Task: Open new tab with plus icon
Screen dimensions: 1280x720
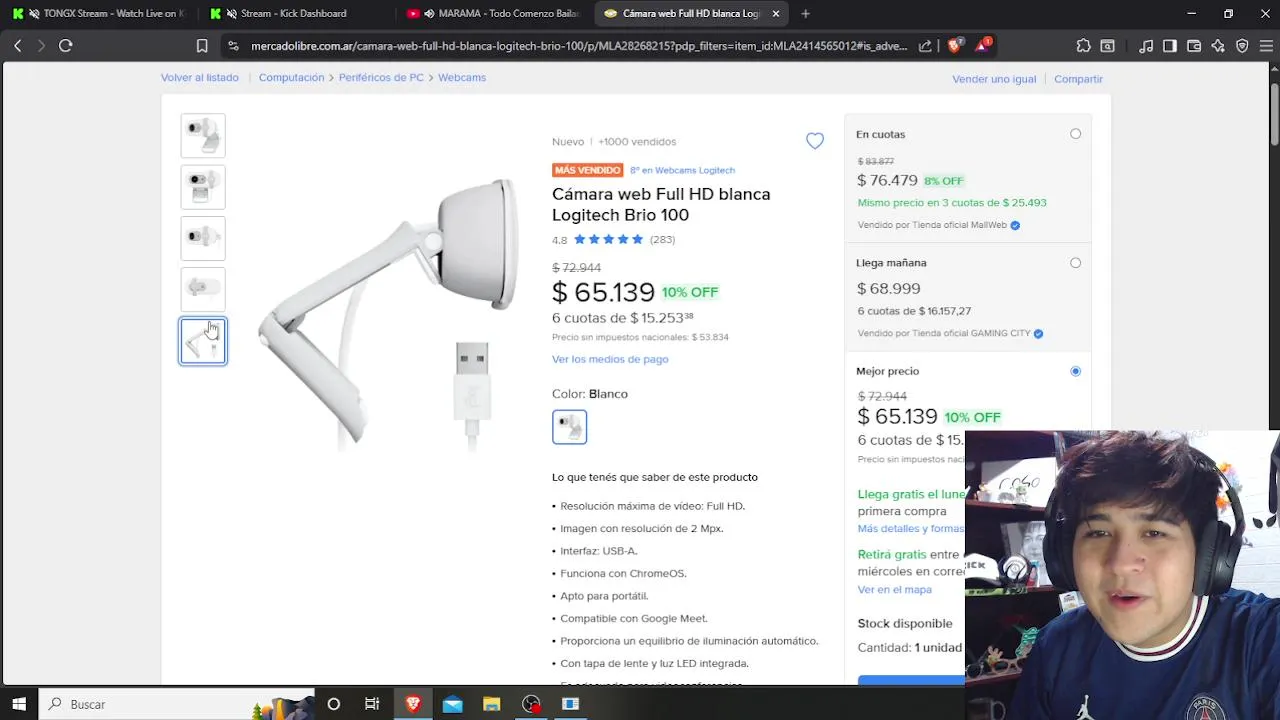Action: point(806,13)
